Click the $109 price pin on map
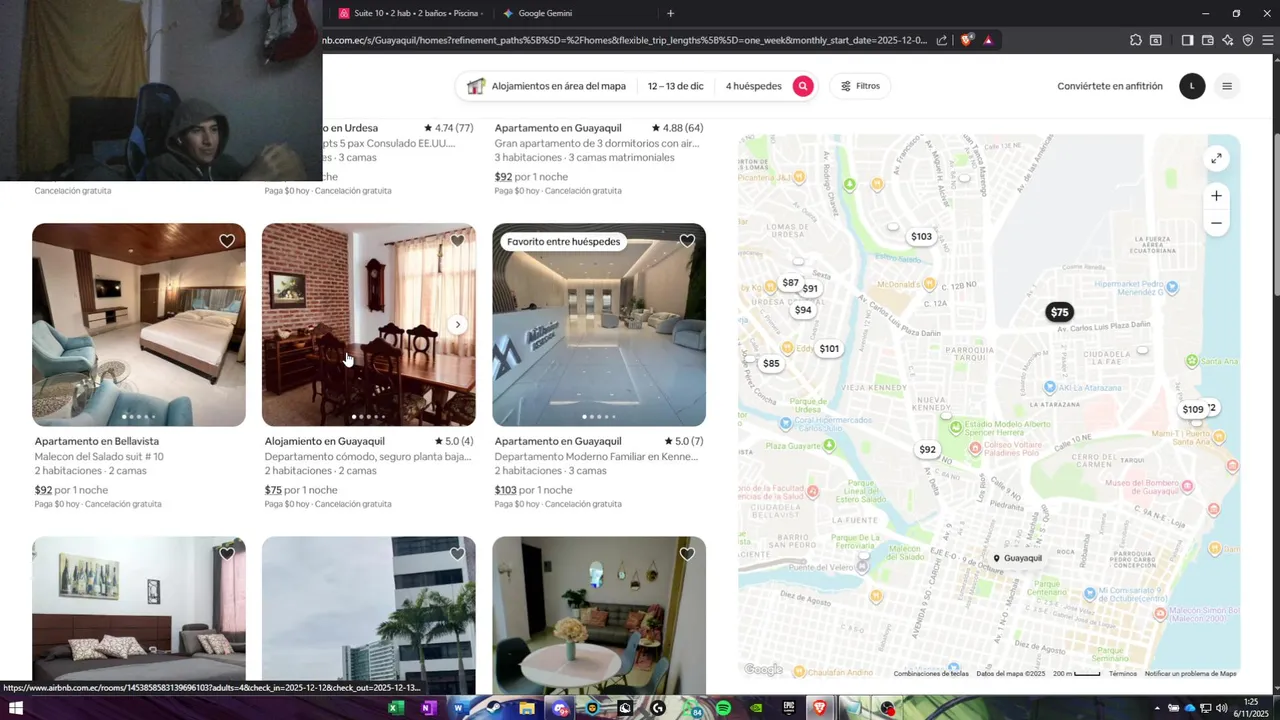Viewport: 1280px width, 720px height. [x=1193, y=410]
